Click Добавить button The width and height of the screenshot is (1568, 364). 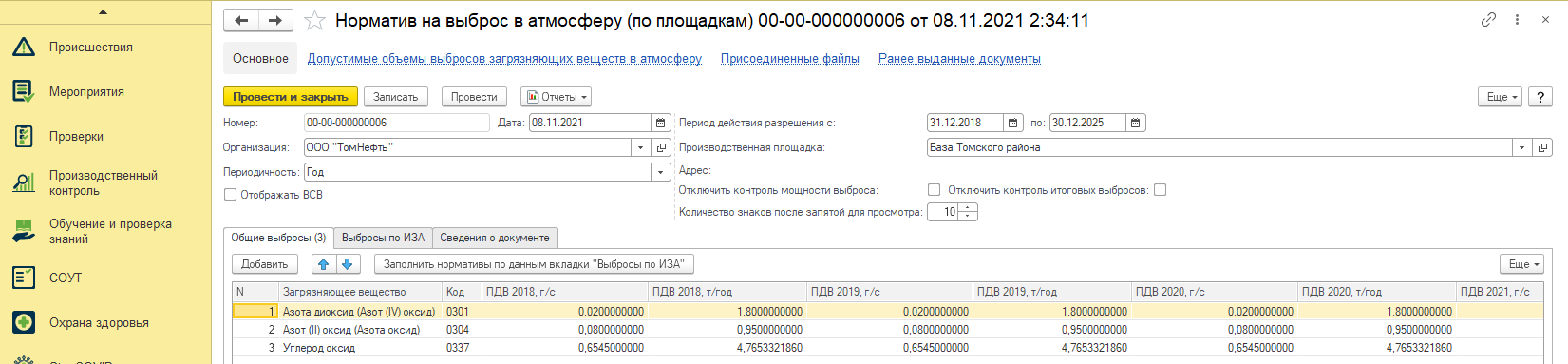265,264
